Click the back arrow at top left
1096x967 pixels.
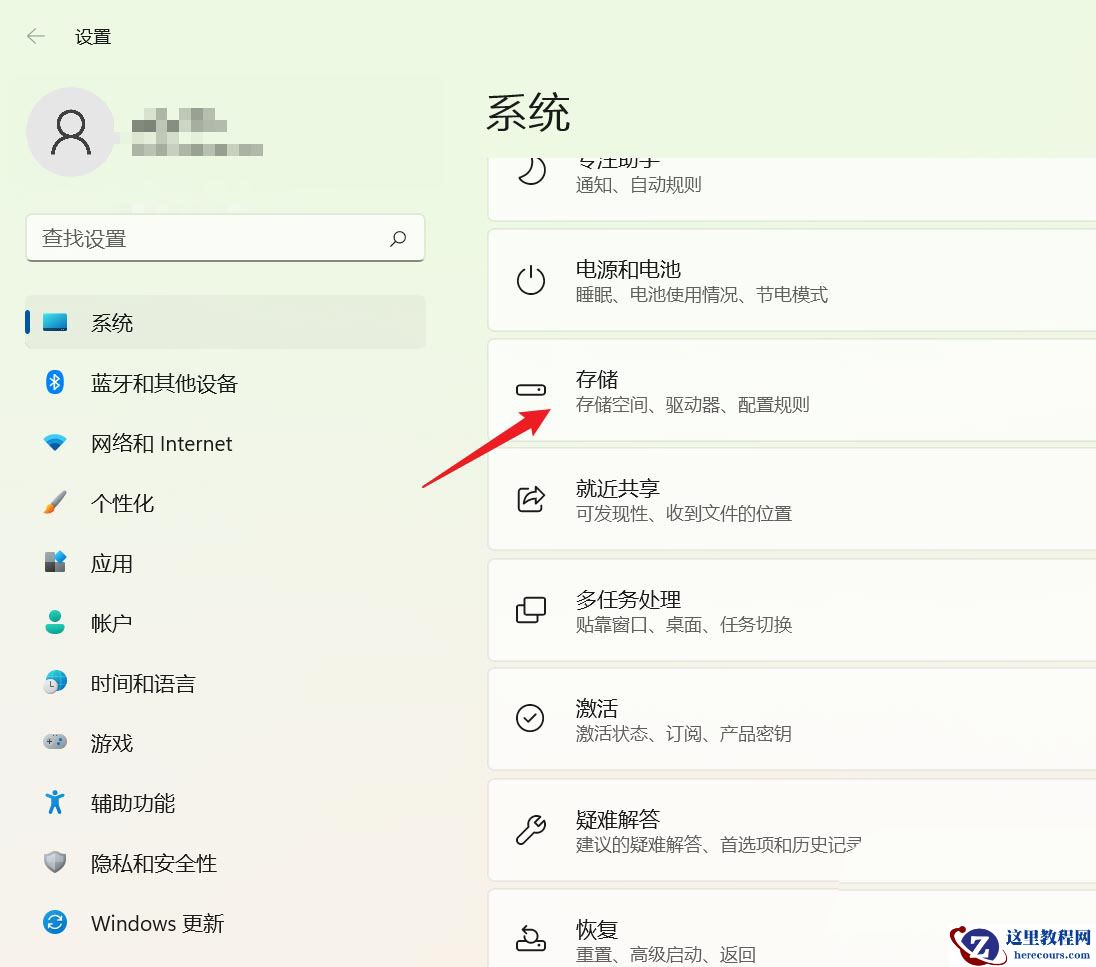click(35, 36)
